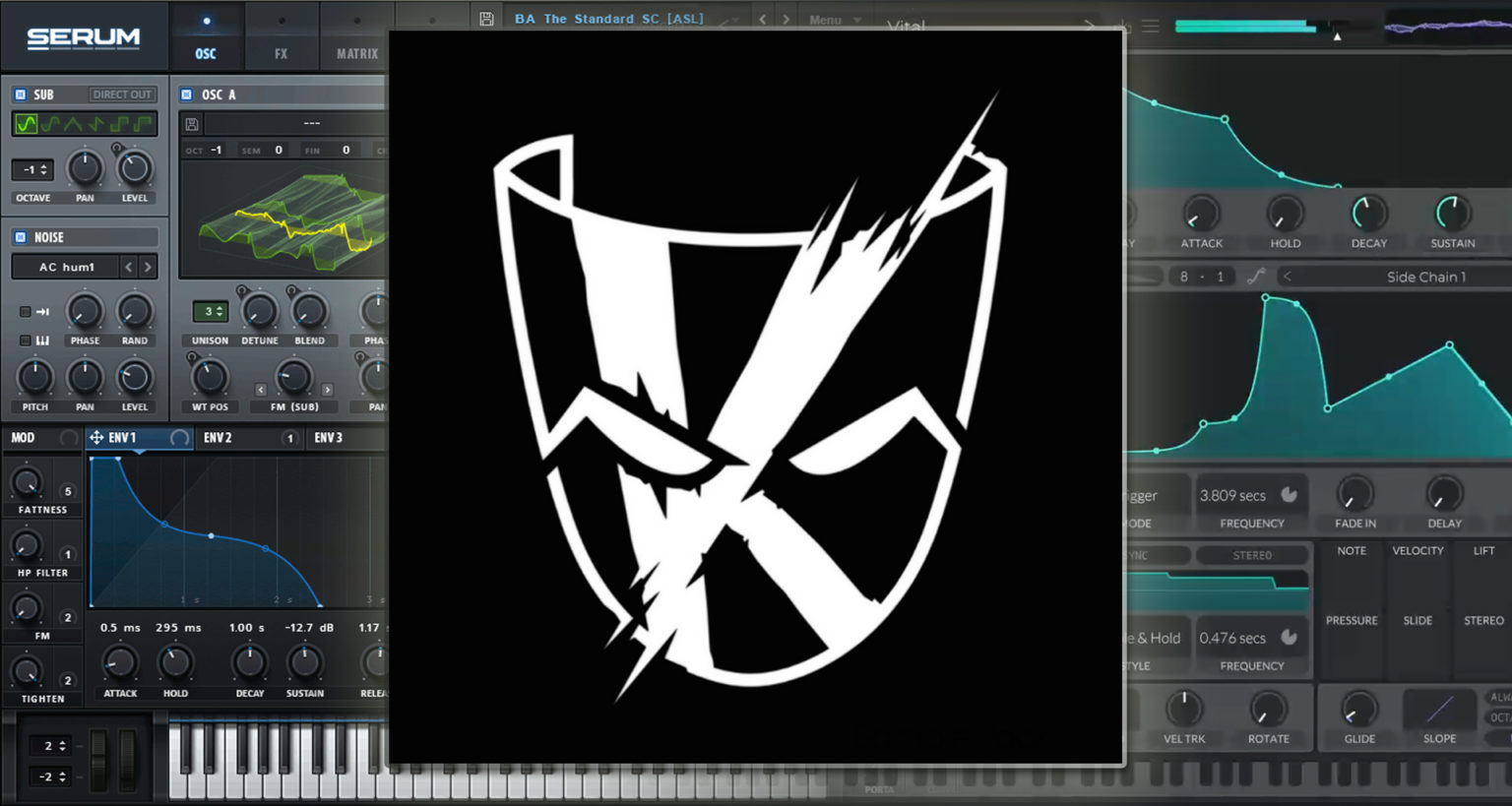Click the Serum mod wheel
Viewport: 1512px width, 806px height.
coord(128,760)
